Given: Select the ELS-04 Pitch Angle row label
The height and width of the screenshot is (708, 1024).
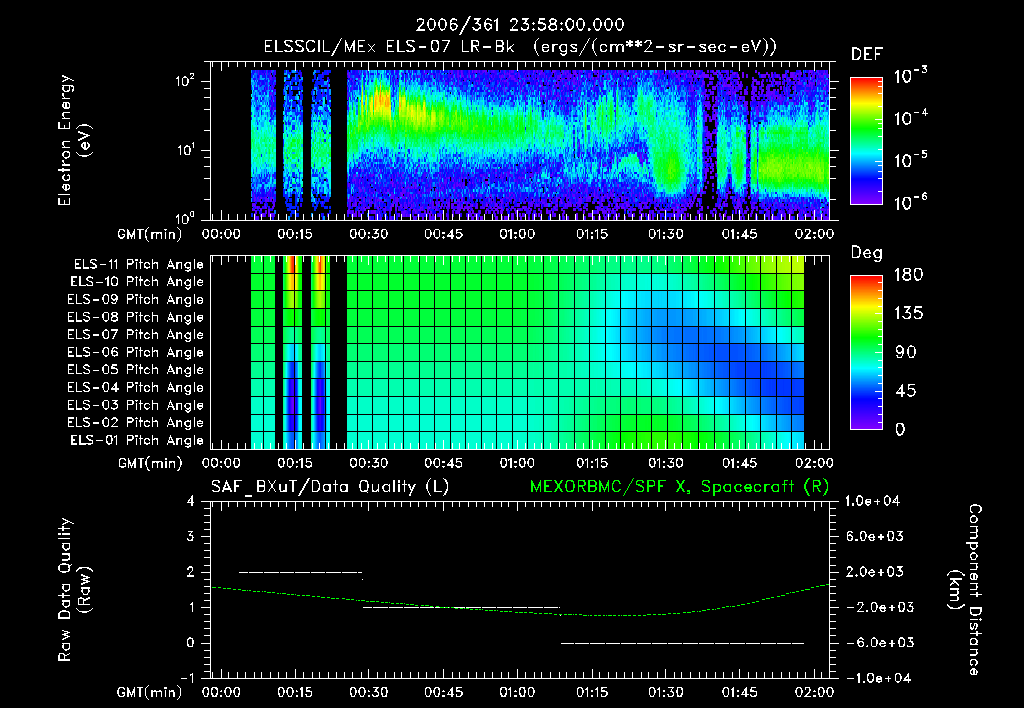Looking at the screenshot, I should 136,387.
